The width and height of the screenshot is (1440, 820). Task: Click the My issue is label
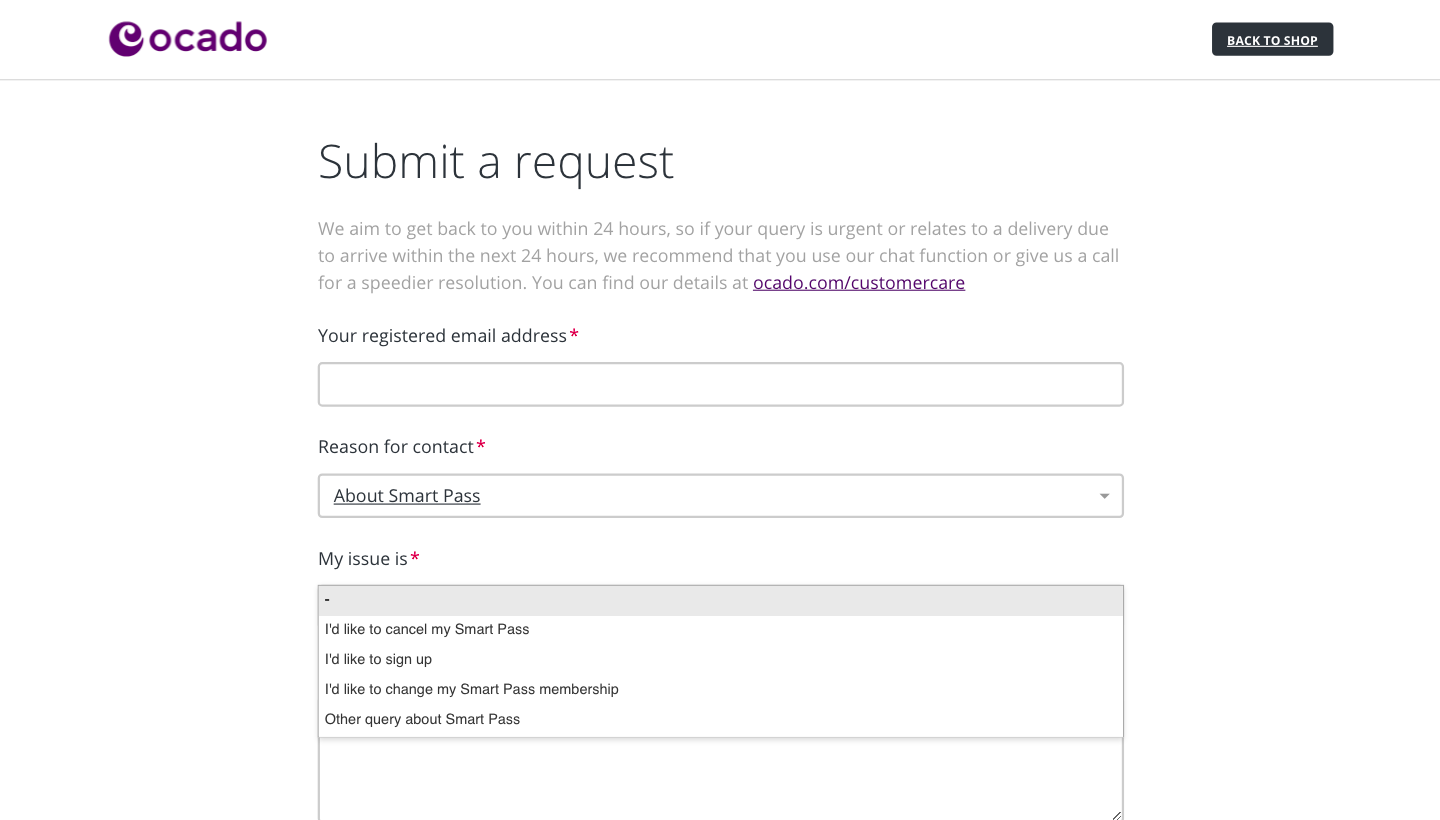tap(363, 559)
